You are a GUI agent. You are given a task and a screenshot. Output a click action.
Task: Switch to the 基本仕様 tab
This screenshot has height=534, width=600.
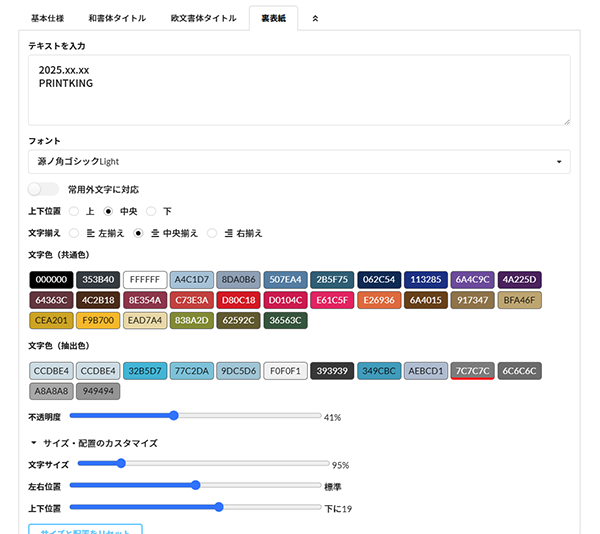tap(48, 18)
